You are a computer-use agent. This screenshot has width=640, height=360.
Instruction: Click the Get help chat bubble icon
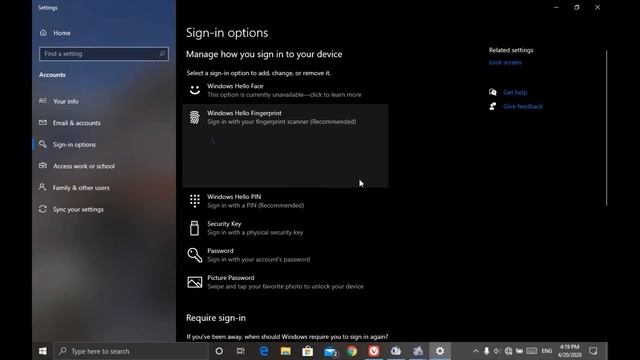tap(493, 92)
